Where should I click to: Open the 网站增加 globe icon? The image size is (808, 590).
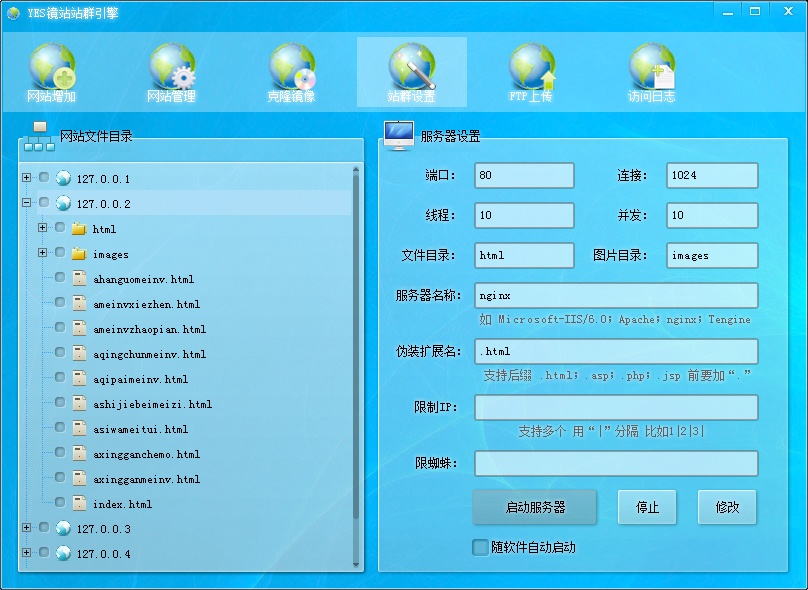coord(52,66)
